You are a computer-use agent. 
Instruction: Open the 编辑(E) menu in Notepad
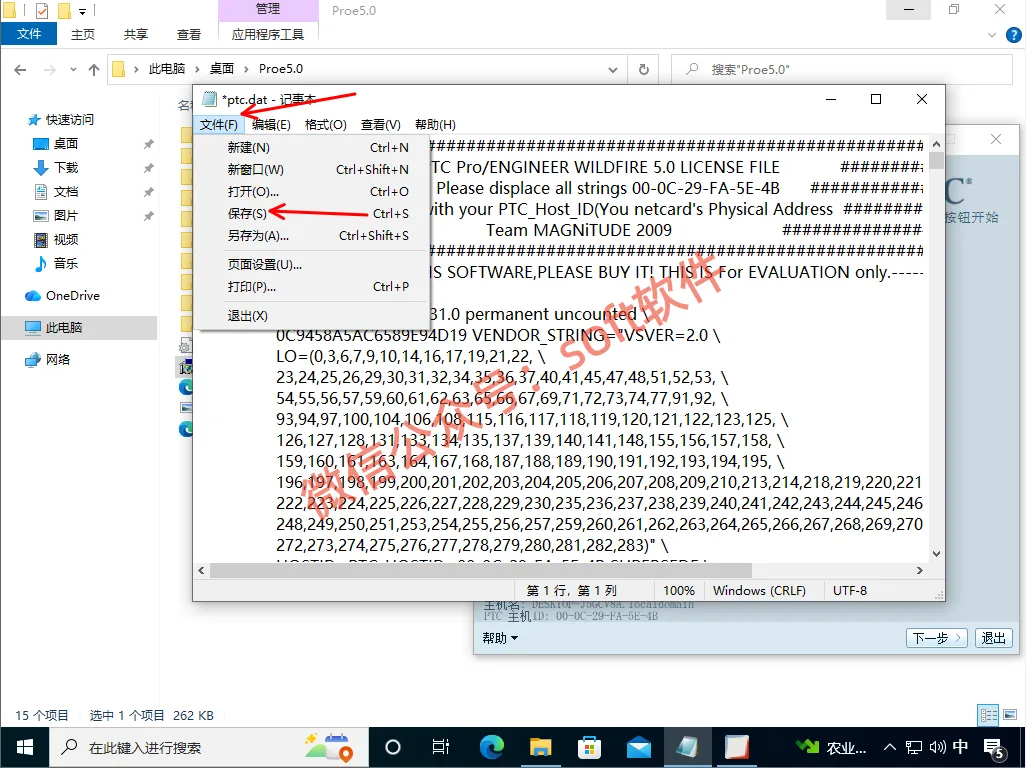(271, 124)
